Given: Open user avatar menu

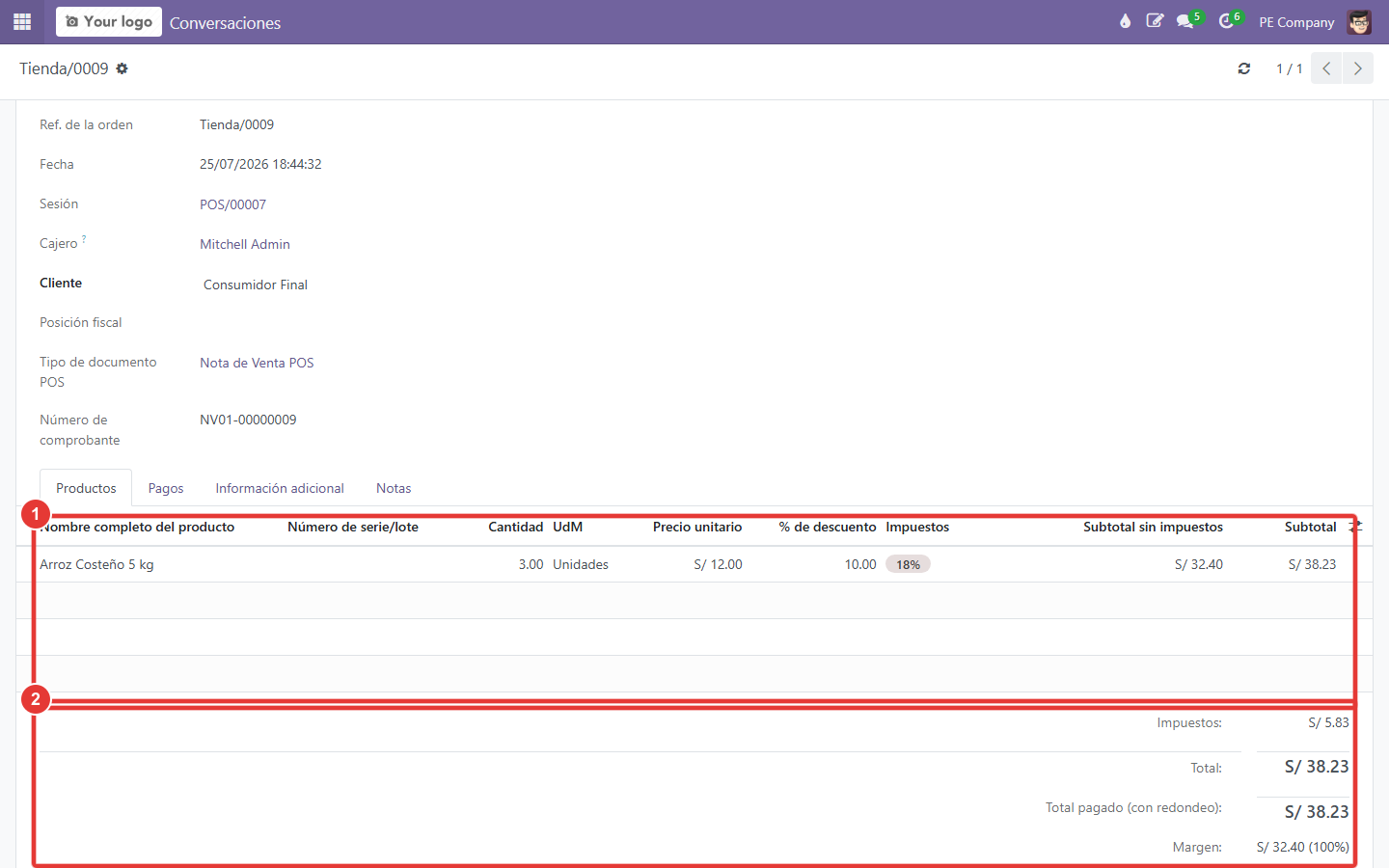Looking at the screenshot, I should point(1359,22).
